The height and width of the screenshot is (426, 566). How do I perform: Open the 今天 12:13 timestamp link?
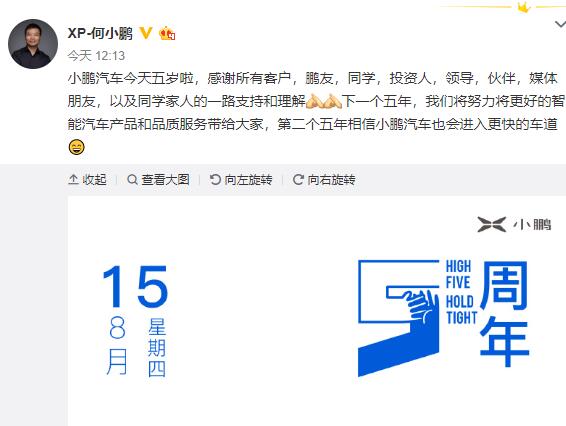click(96, 56)
